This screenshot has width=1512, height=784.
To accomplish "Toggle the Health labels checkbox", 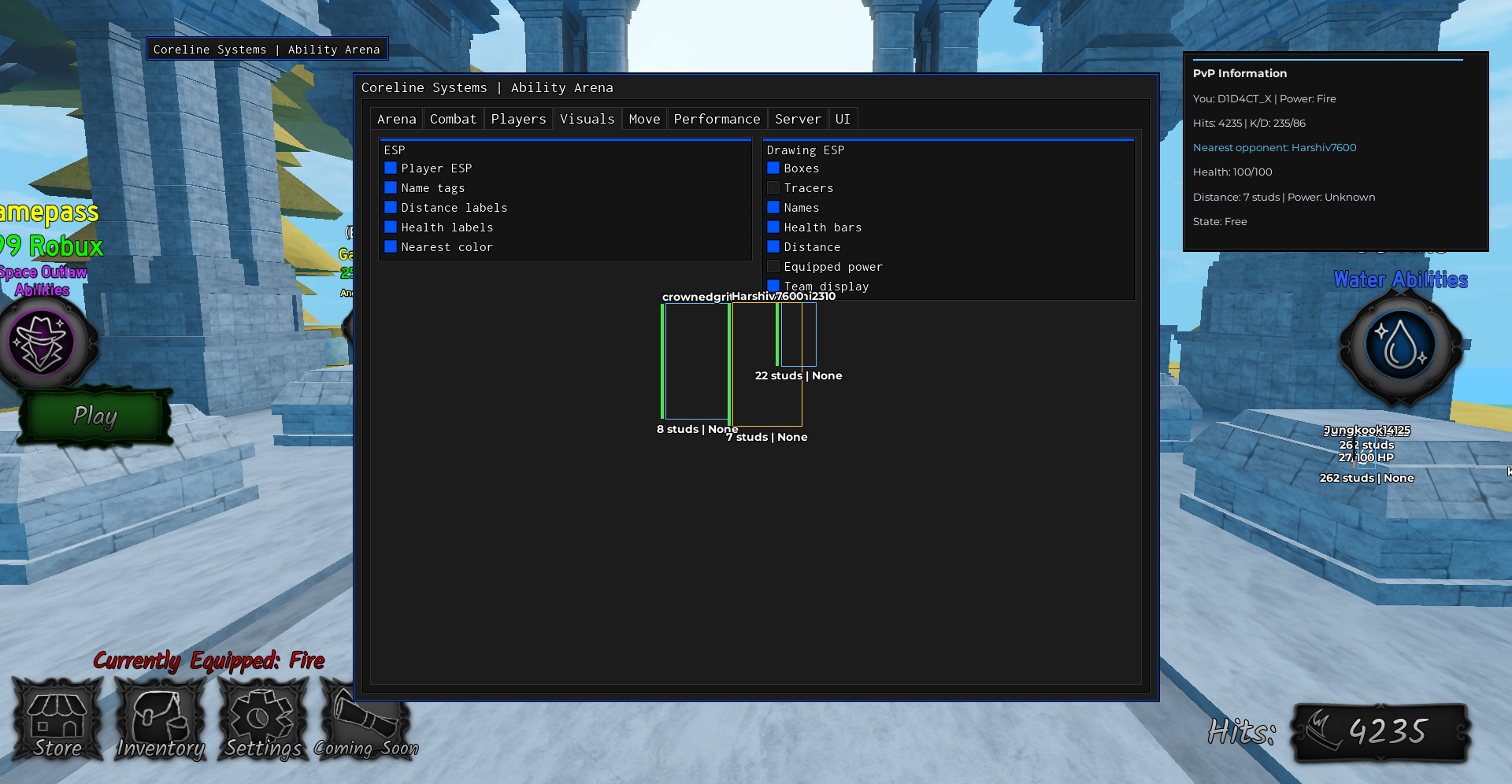I will [x=391, y=227].
